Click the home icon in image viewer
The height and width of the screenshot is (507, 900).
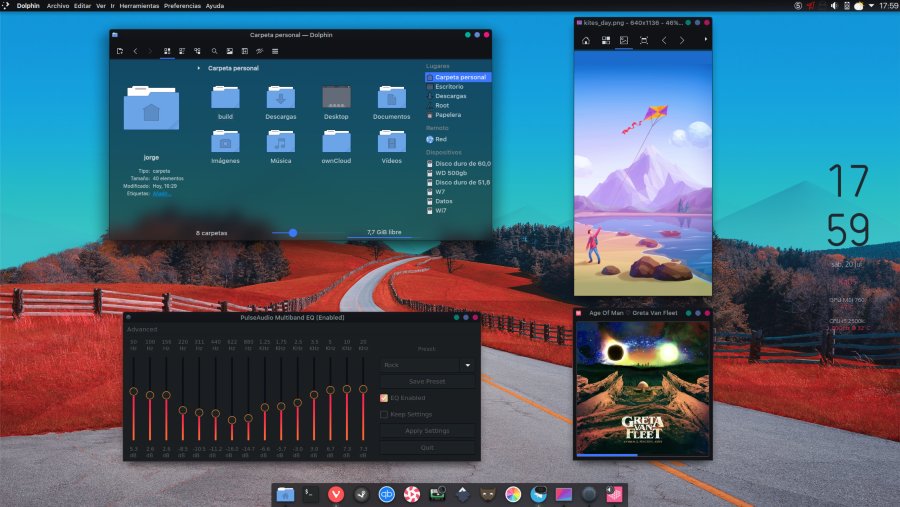pyautogui.click(x=585, y=41)
